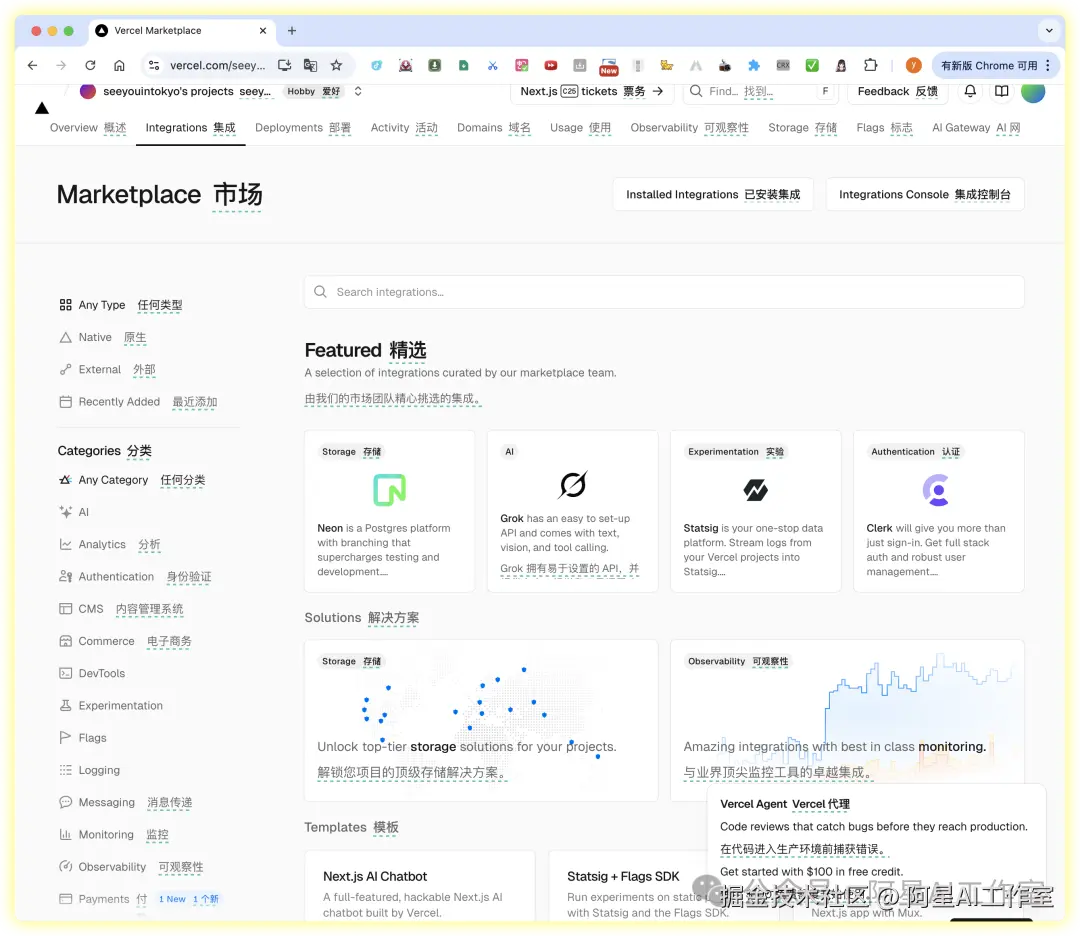Open the Observability tab

[x=689, y=127]
